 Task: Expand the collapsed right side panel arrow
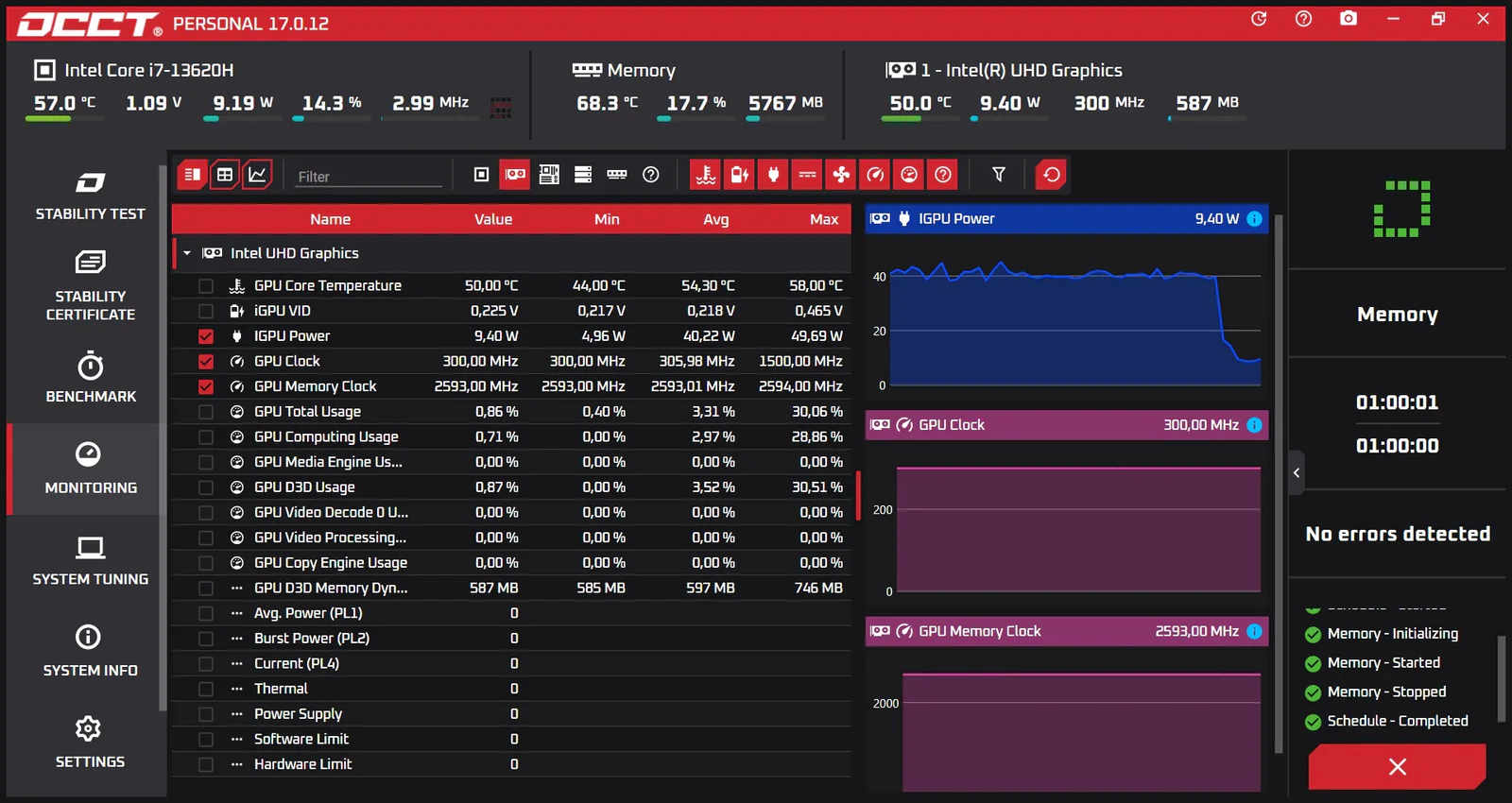click(1297, 472)
